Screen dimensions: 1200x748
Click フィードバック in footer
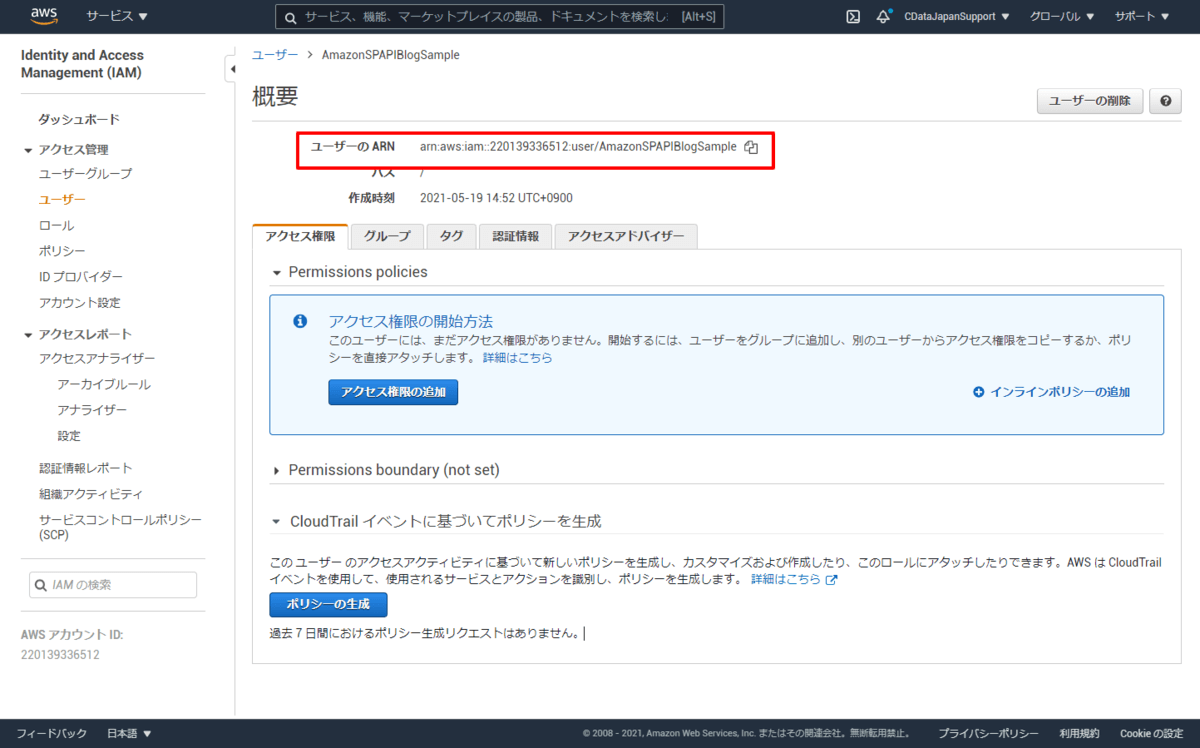(51, 733)
